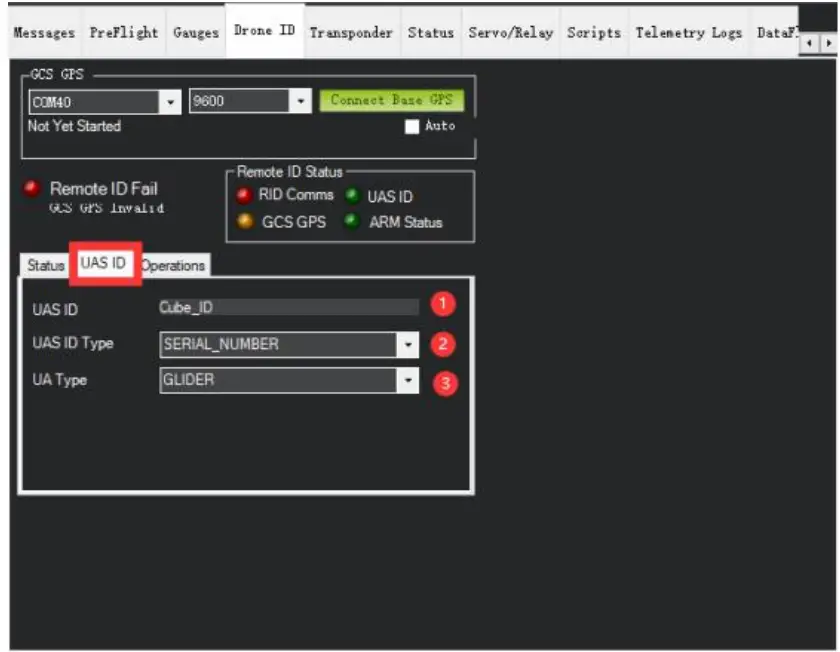
Task: Click the Not Yet Started status text
Action: tap(74, 126)
